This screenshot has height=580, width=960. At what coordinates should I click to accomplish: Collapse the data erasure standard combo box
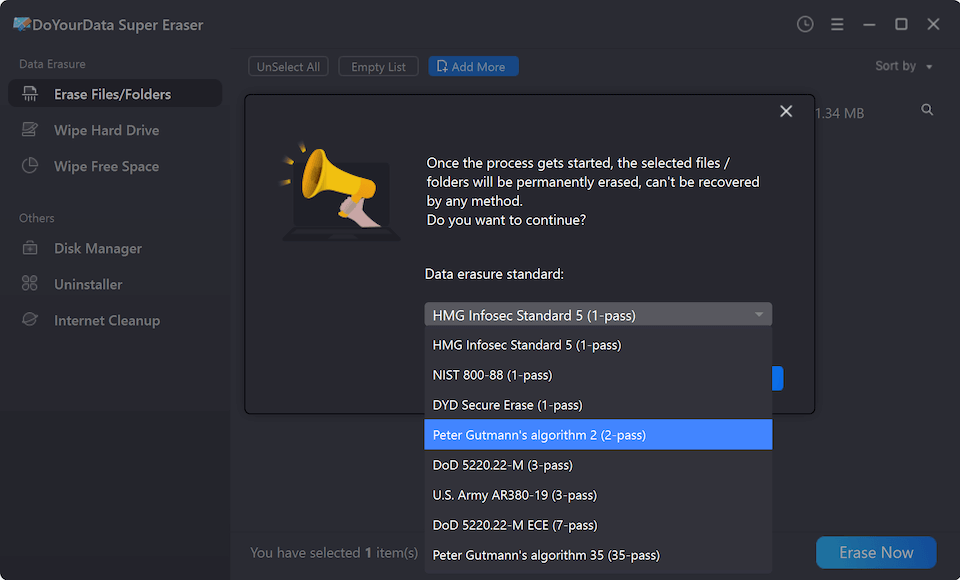pos(598,315)
